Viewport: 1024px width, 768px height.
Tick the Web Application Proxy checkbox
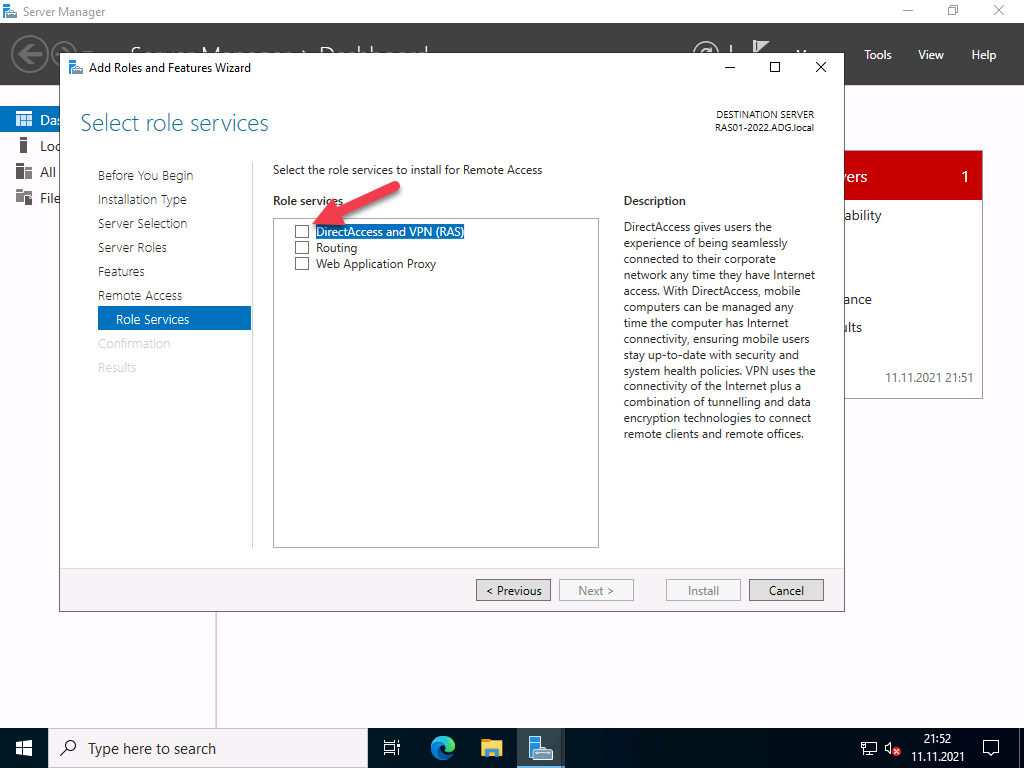pyautogui.click(x=302, y=264)
